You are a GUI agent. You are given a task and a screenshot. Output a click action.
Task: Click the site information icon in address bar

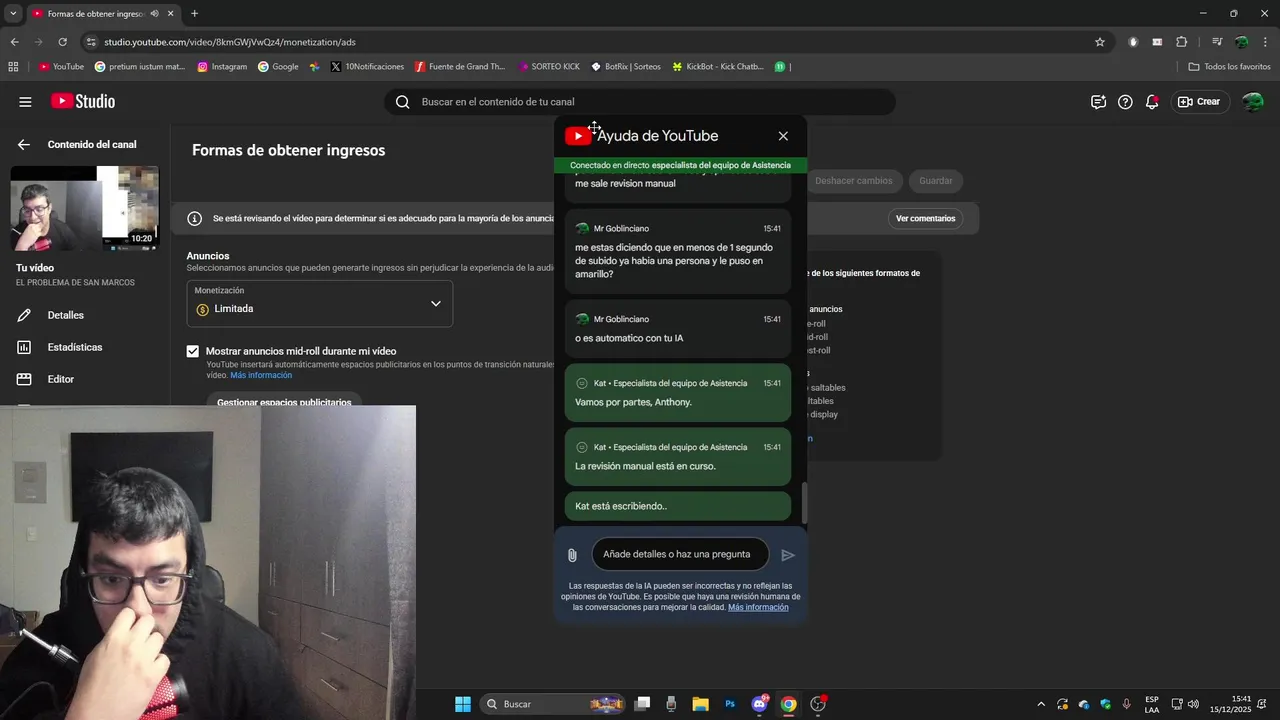click(91, 42)
